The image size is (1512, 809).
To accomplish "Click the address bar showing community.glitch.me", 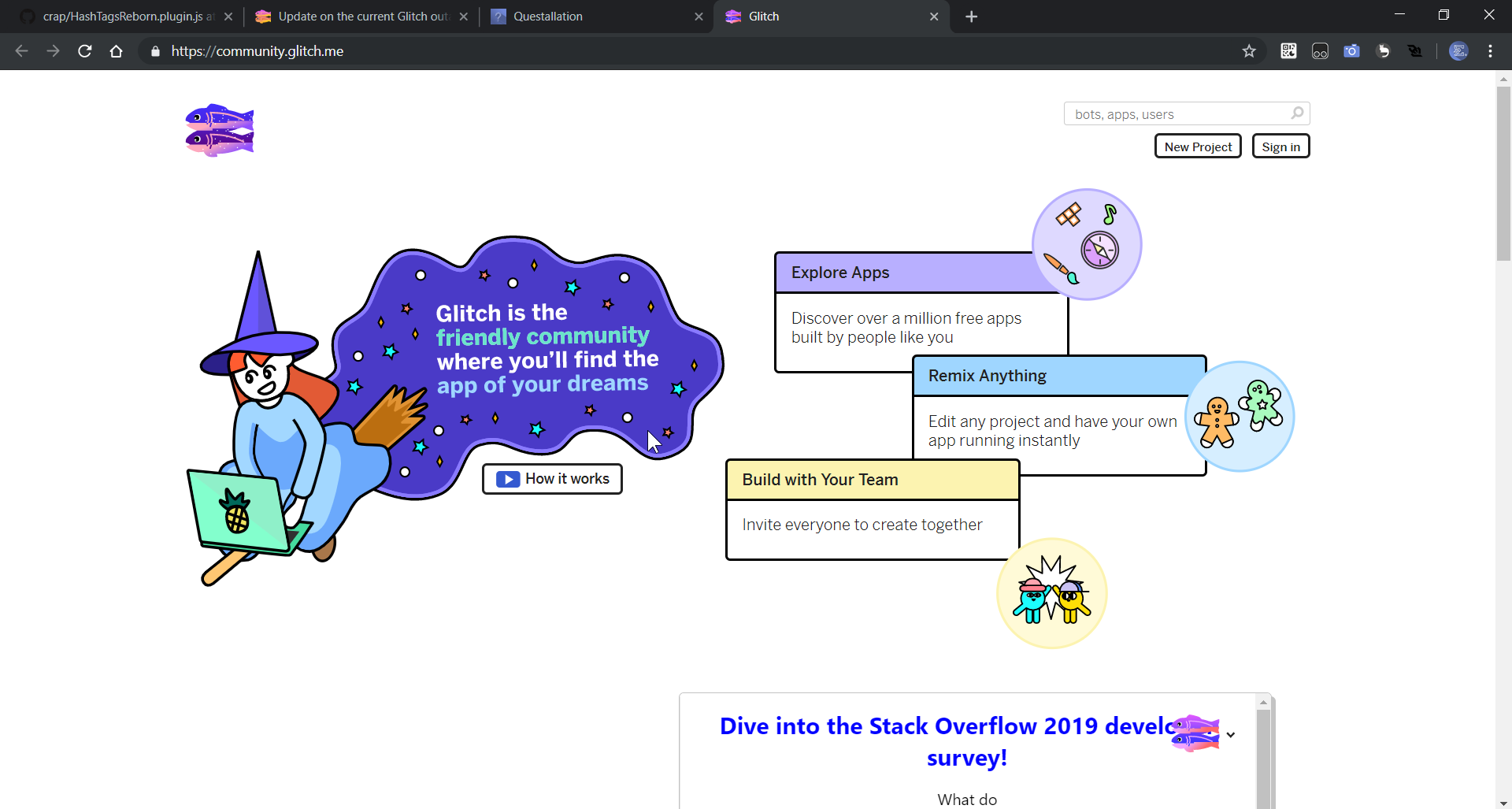I will coord(701,51).
